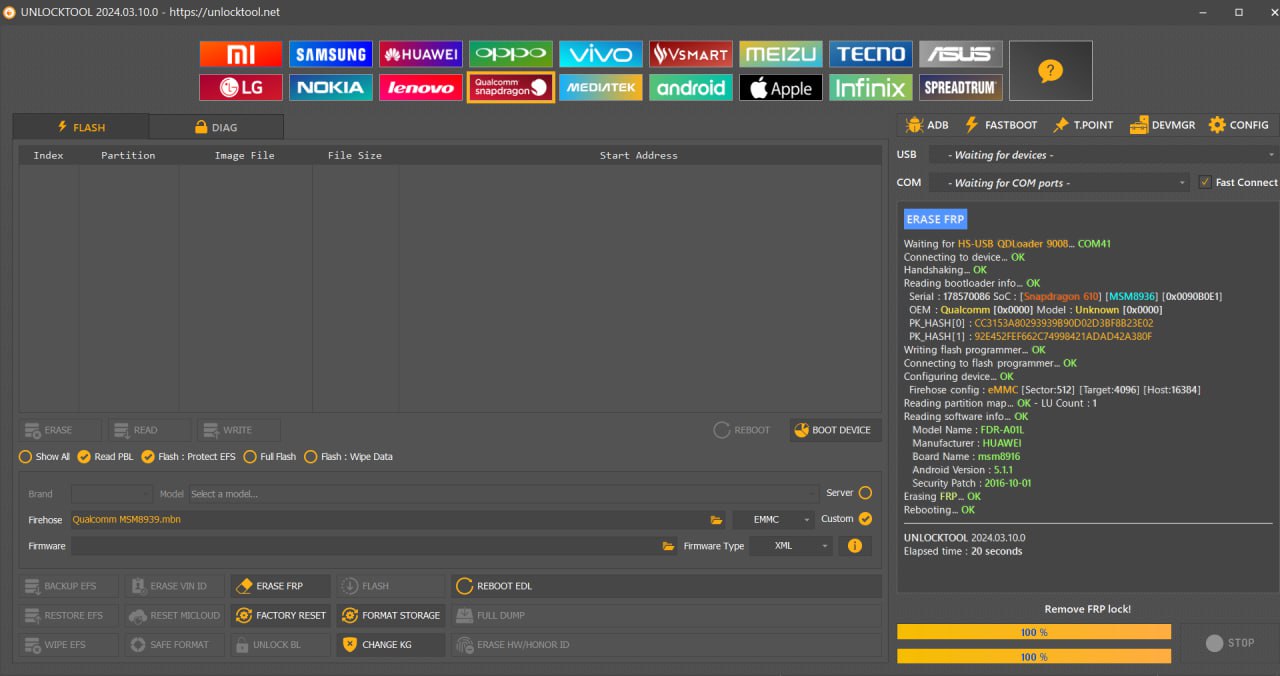Select the Vsmart brand logo
This screenshot has height=676, width=1280.
point(691,54)
